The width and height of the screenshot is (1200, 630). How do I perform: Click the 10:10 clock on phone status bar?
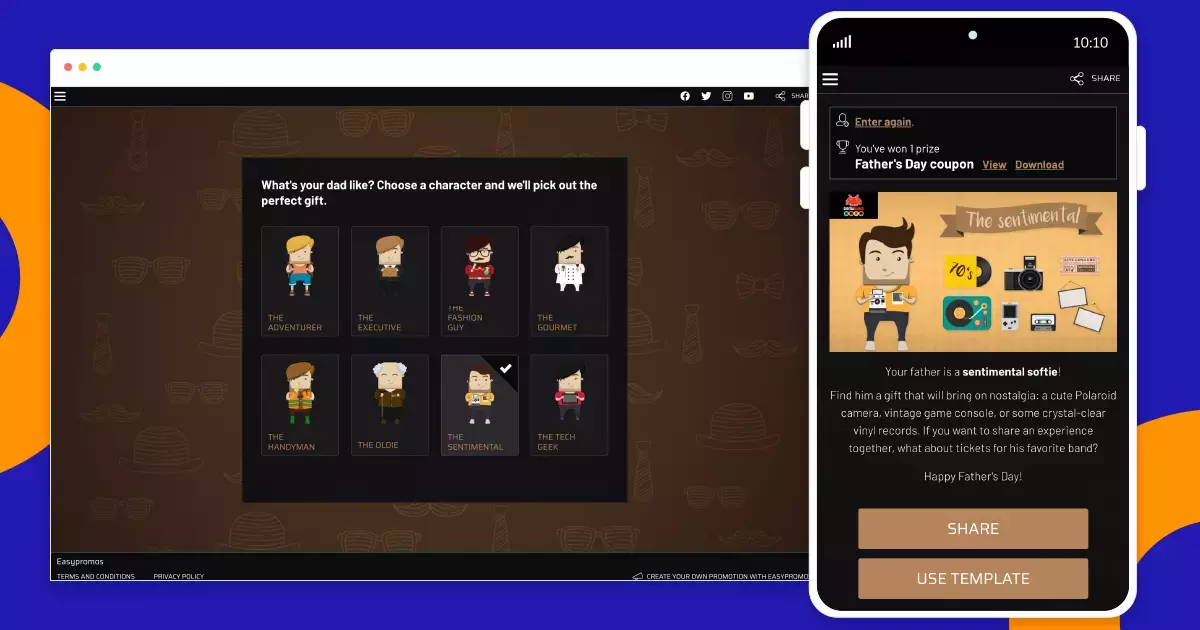tap(1090, 43)
